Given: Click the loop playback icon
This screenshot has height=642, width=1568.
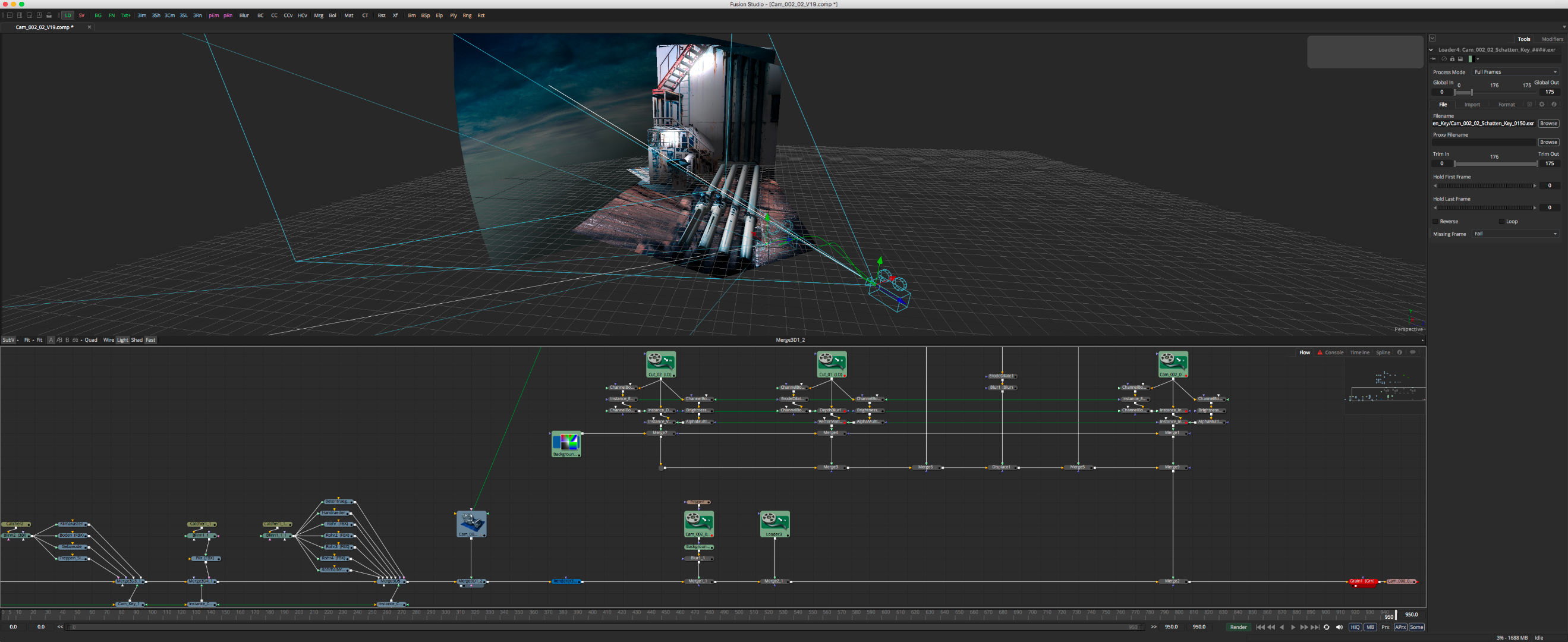Looking at the screenshot, I should coord(1326,627).
